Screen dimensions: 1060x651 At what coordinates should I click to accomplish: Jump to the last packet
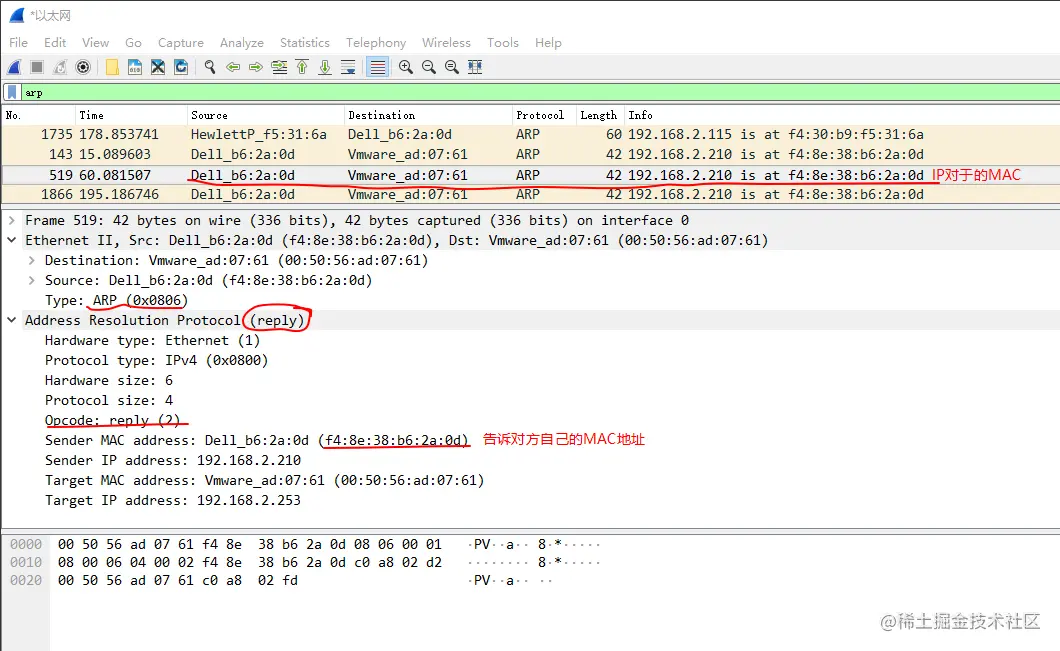(x=325, y=67)
